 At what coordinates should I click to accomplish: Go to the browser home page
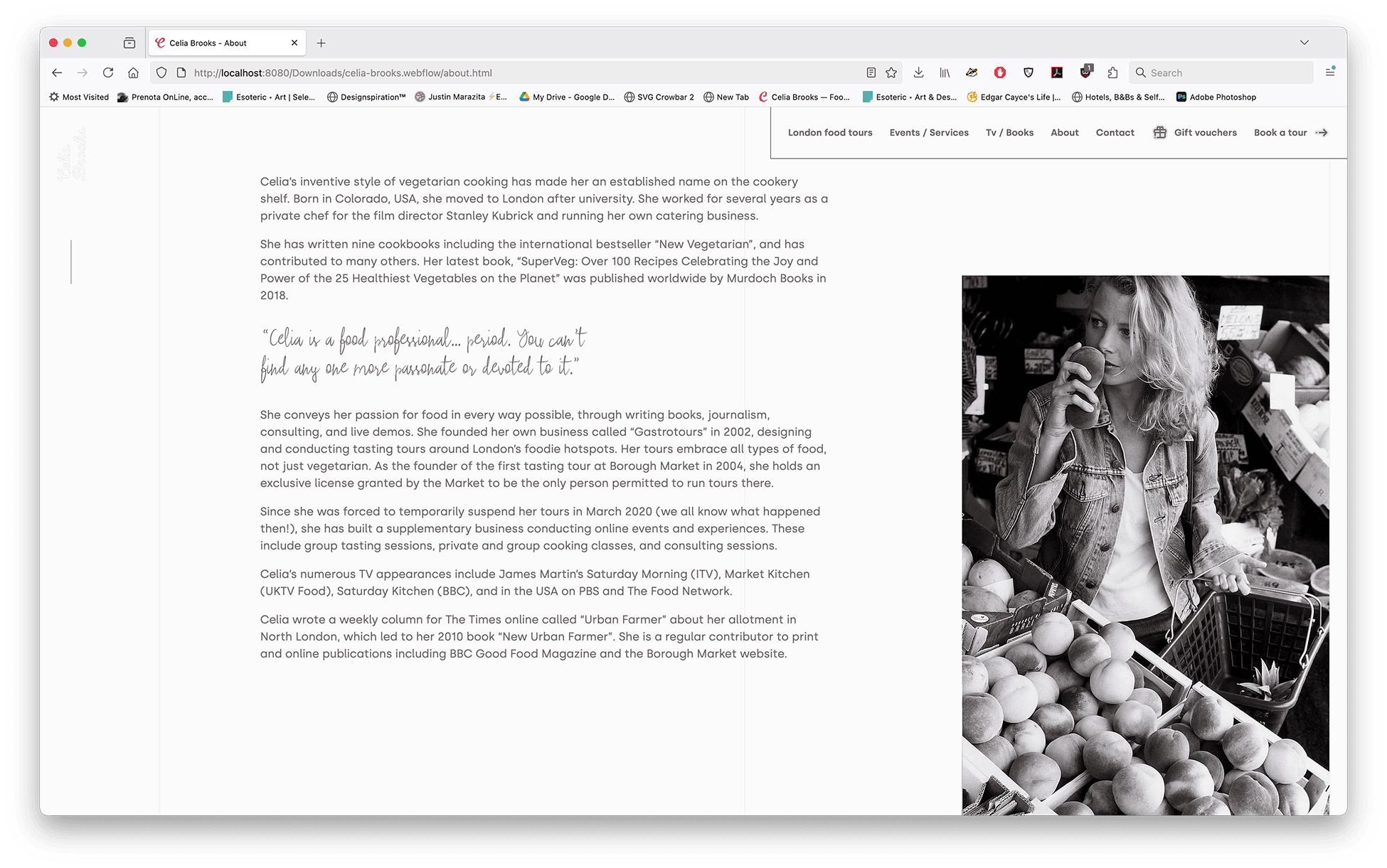tap(133, 73)
